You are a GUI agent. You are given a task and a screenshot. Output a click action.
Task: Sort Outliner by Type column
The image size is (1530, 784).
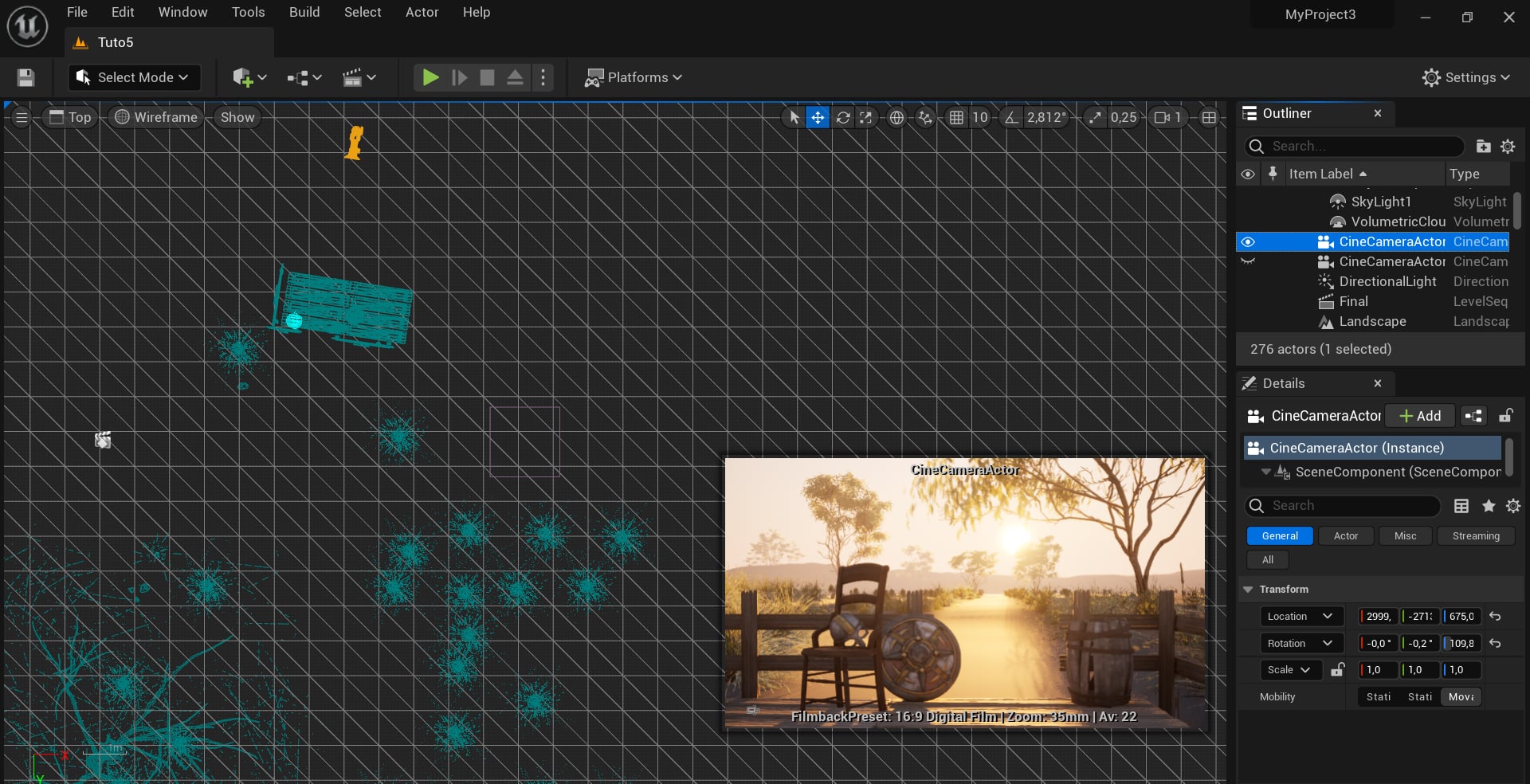click(x=1477, y=174)
